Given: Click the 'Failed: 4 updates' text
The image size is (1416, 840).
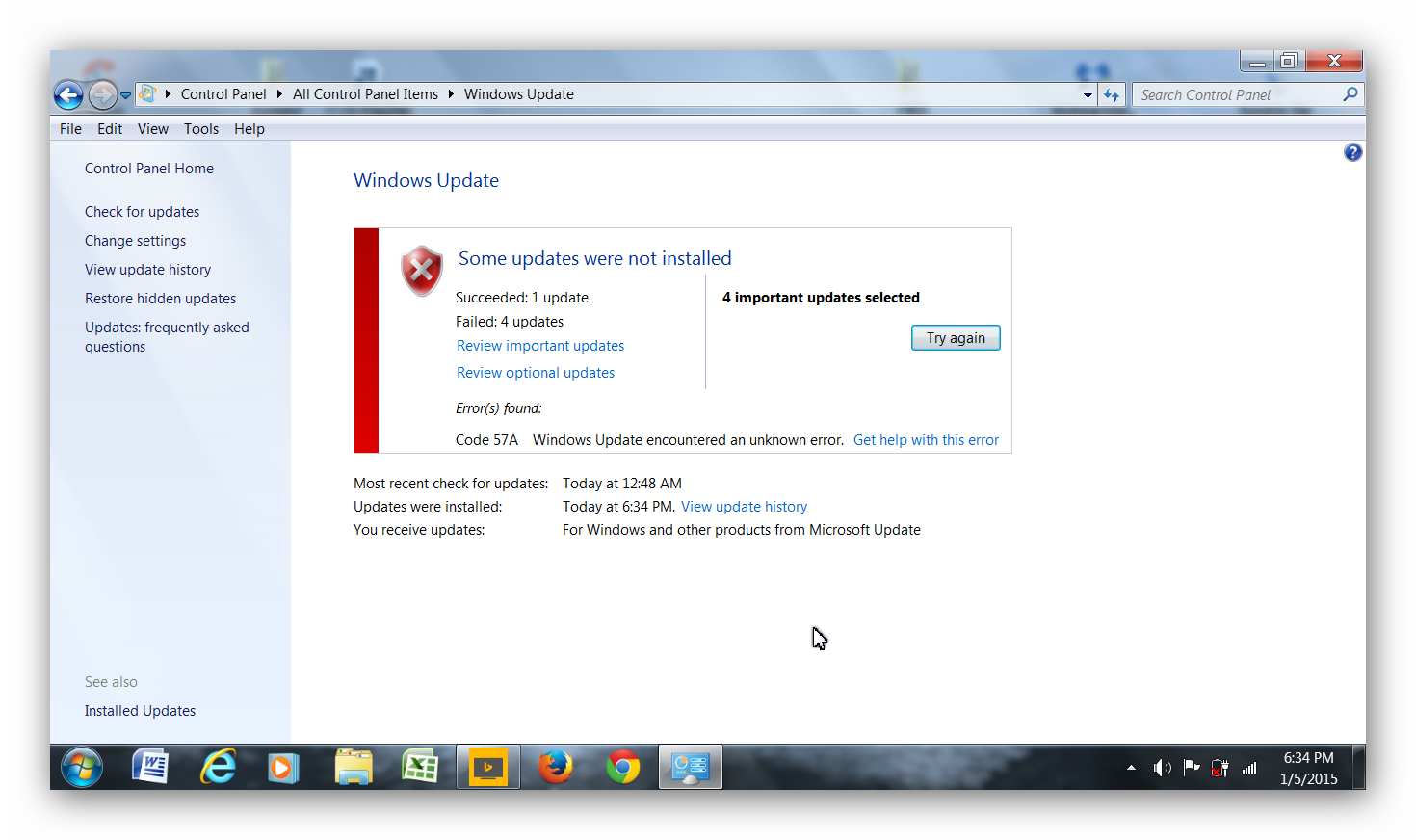Looking at the screenshot, I should point(510,322).
